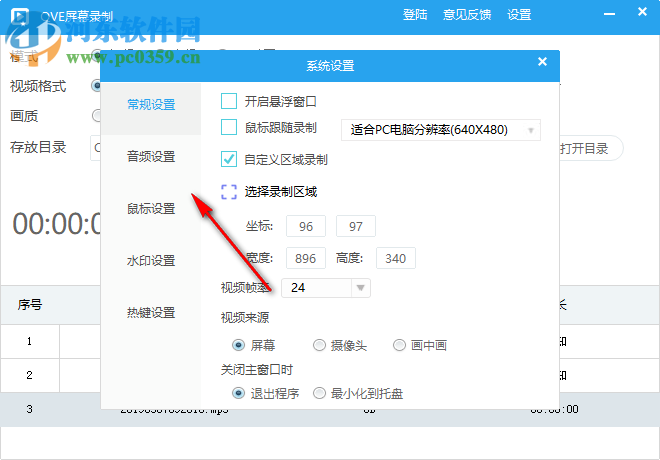Click the Y coordinate field showing 97

(356, 226)
